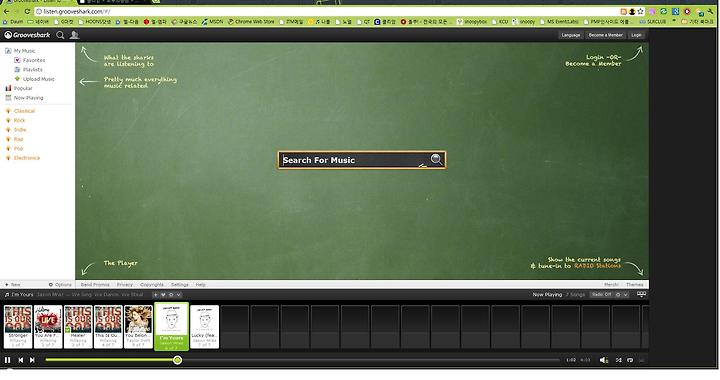Open Settings link in footer

click(x=180, y=285)
